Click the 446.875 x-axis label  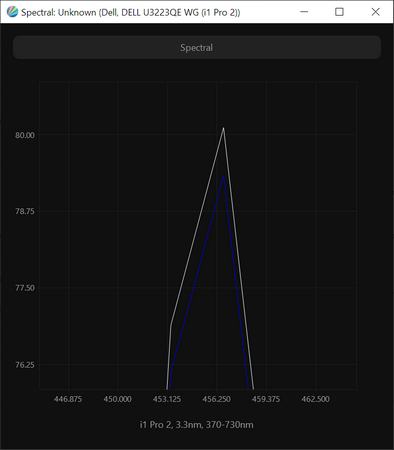click(68, 399)
